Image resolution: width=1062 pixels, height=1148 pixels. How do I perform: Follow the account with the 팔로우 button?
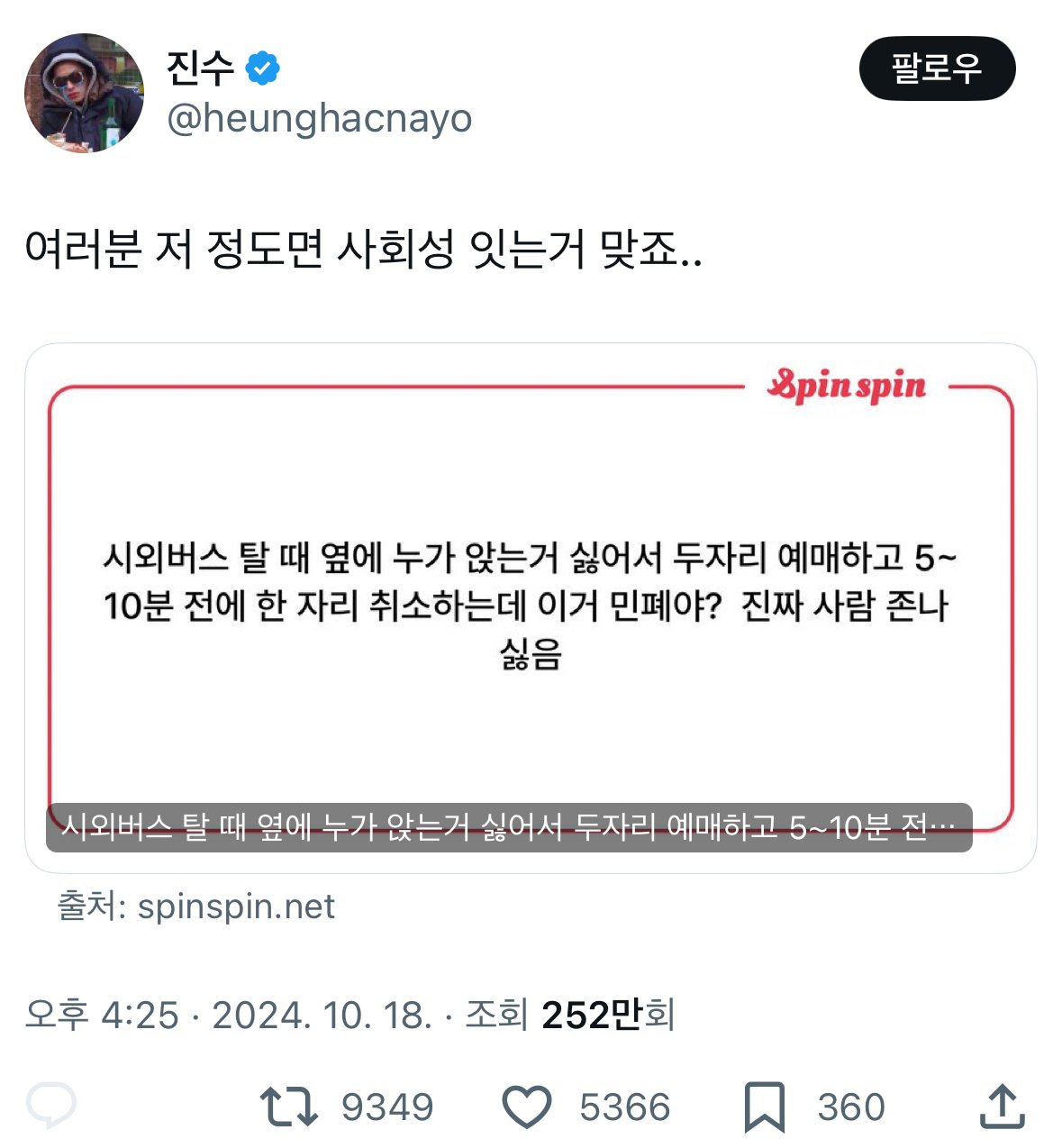pyautogui.click(x=937, y=68)
